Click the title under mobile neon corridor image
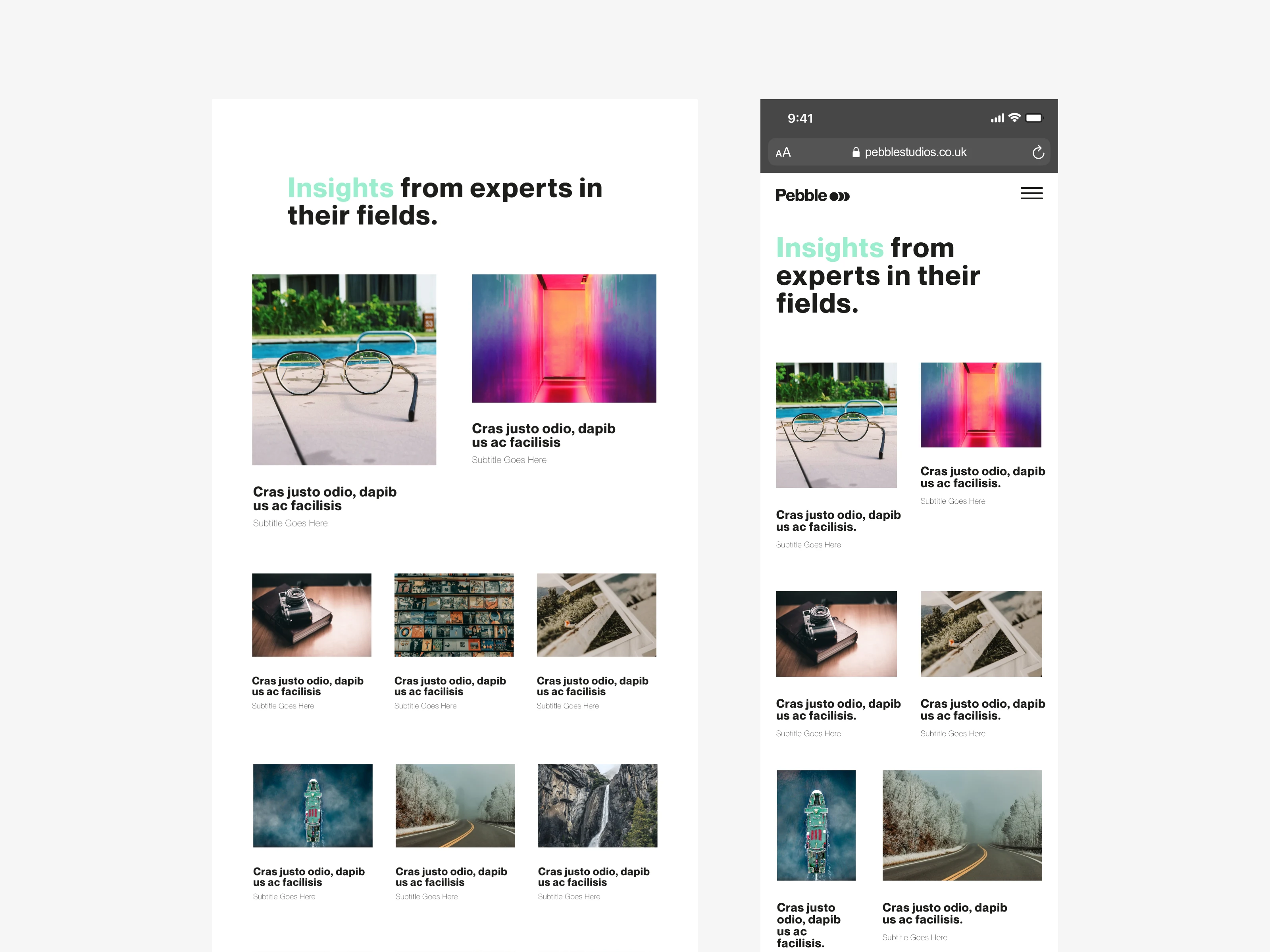 (983, 478)
